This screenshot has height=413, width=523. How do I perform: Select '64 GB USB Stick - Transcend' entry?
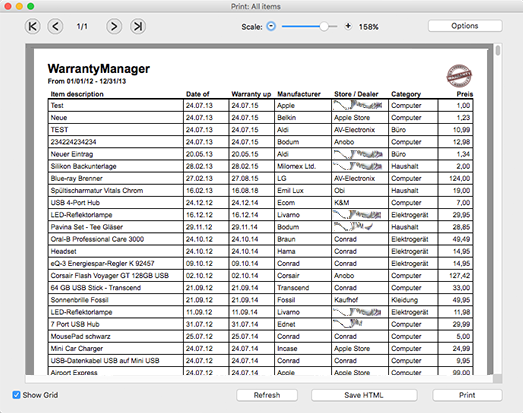(x=116, y=288)
